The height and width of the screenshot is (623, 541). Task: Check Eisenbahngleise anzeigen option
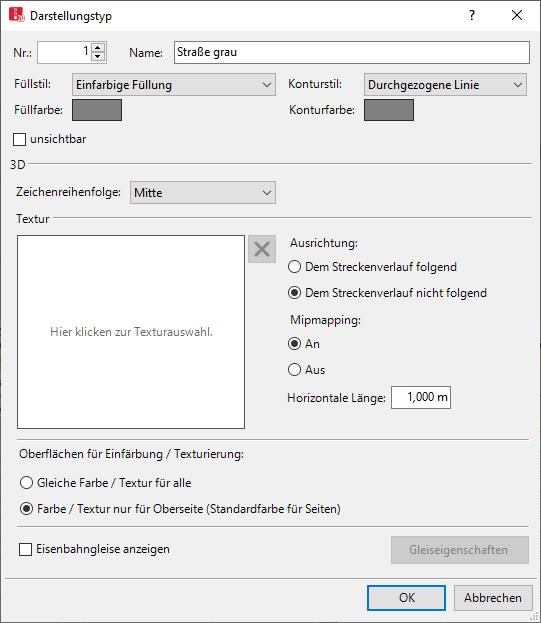[25, 549]
